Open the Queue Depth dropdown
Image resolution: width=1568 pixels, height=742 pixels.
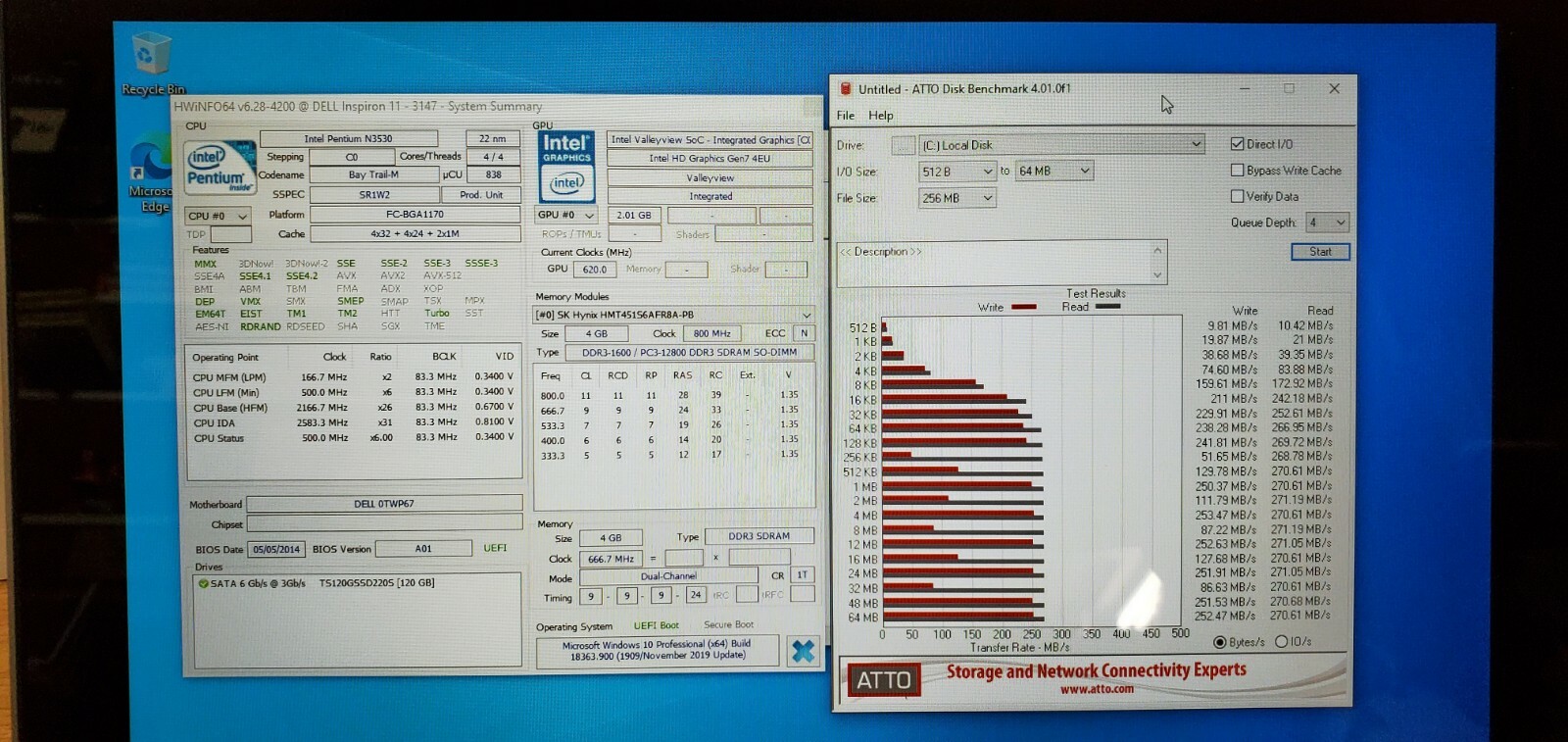pyautogui.click(x=1327, y=223)
